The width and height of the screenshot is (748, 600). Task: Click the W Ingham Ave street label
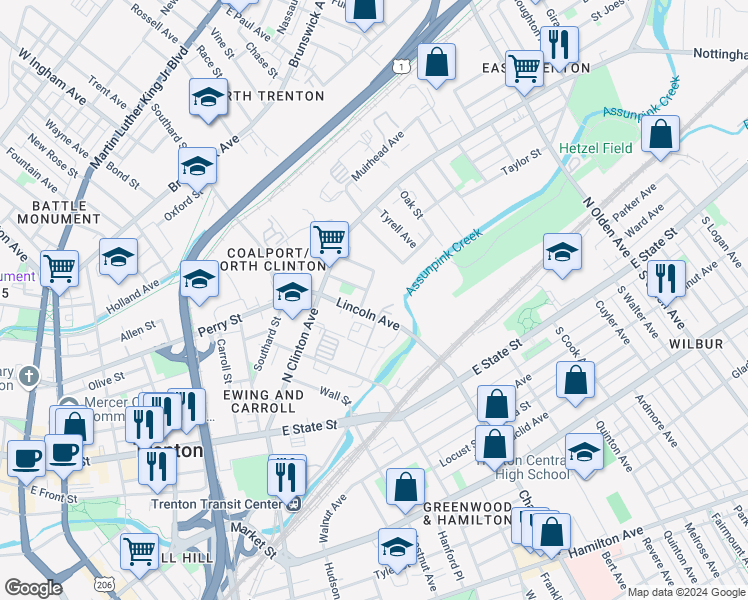tap(52, 76)
